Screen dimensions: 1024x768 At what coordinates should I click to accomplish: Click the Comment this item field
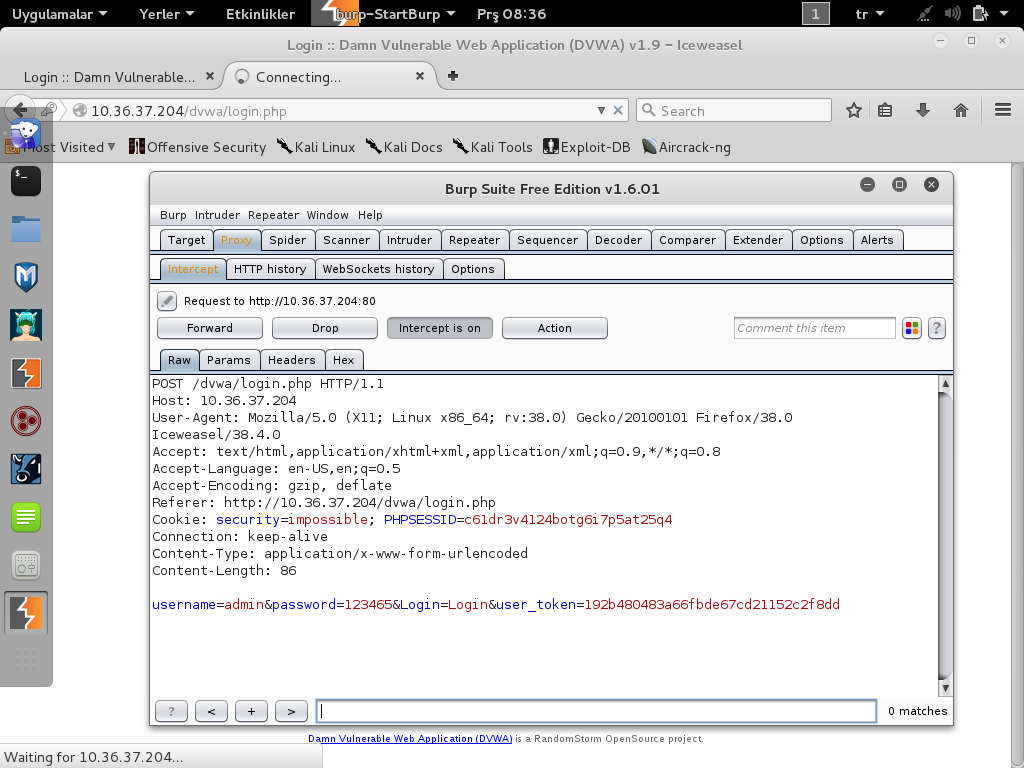click(814, 328)
